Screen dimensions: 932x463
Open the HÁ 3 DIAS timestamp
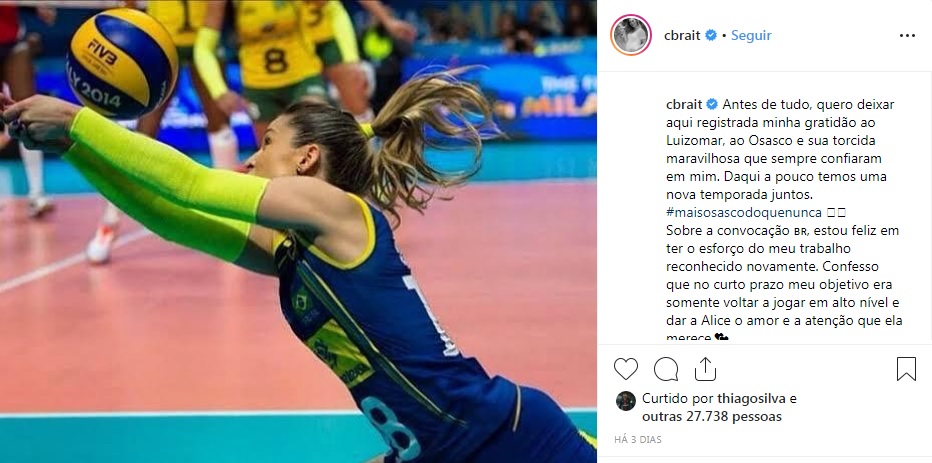click(638, 440)
